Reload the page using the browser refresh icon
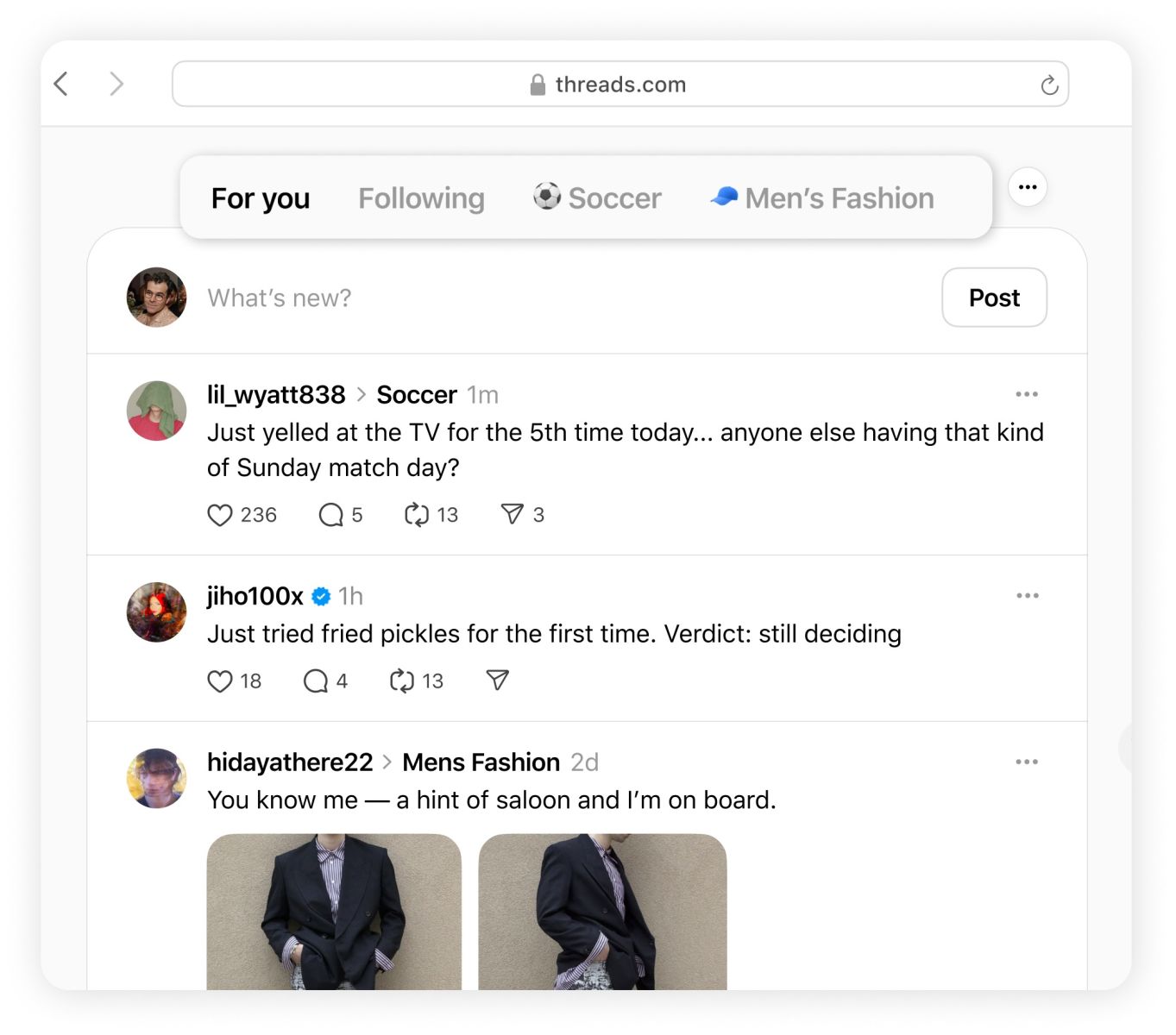Screen dimensions: 1176x1035 pos(1049,85)
